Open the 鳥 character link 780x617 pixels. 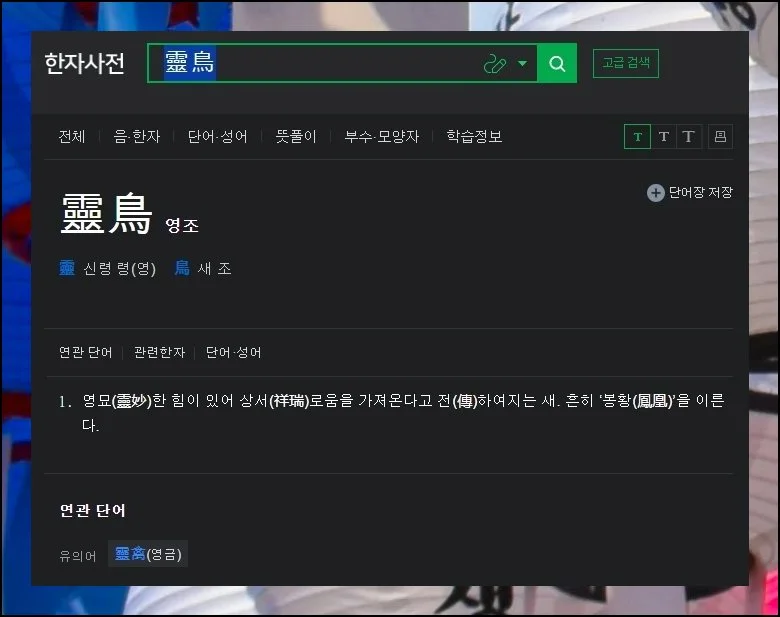pos(182,268)
